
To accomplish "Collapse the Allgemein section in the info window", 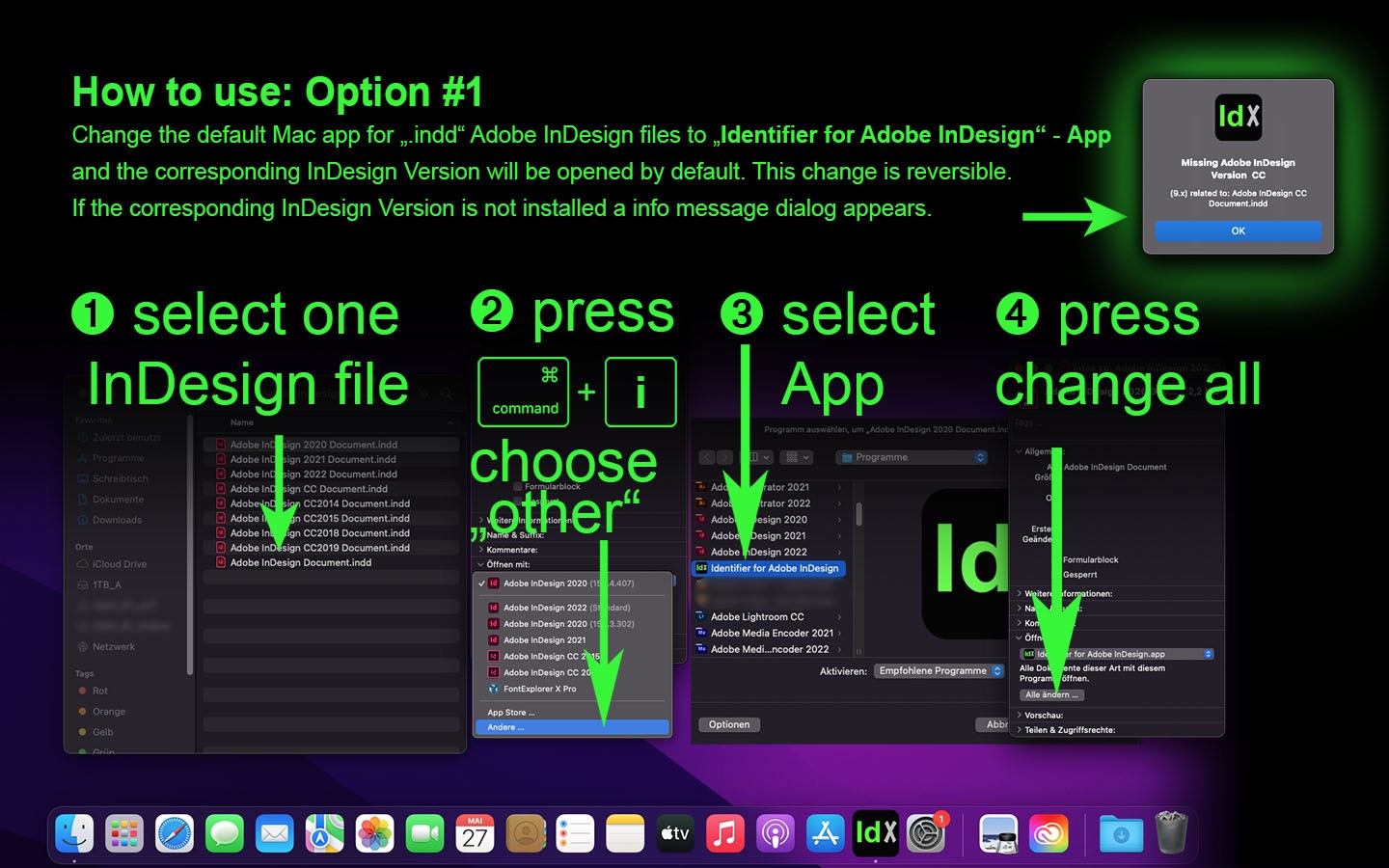I will [1019, 451].
